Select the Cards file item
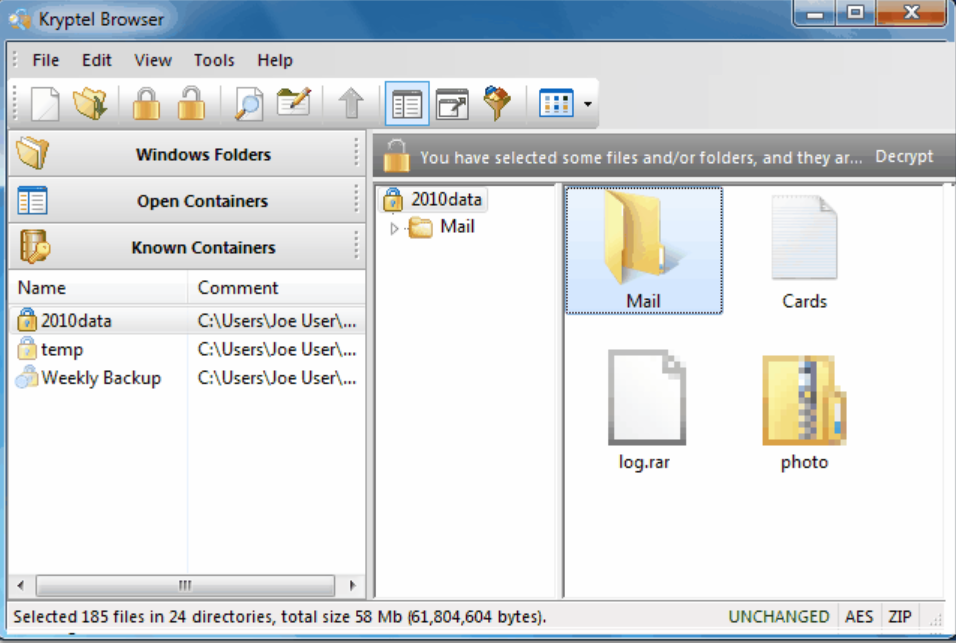This screenshot has width=956, height=643. click(804, 250)
